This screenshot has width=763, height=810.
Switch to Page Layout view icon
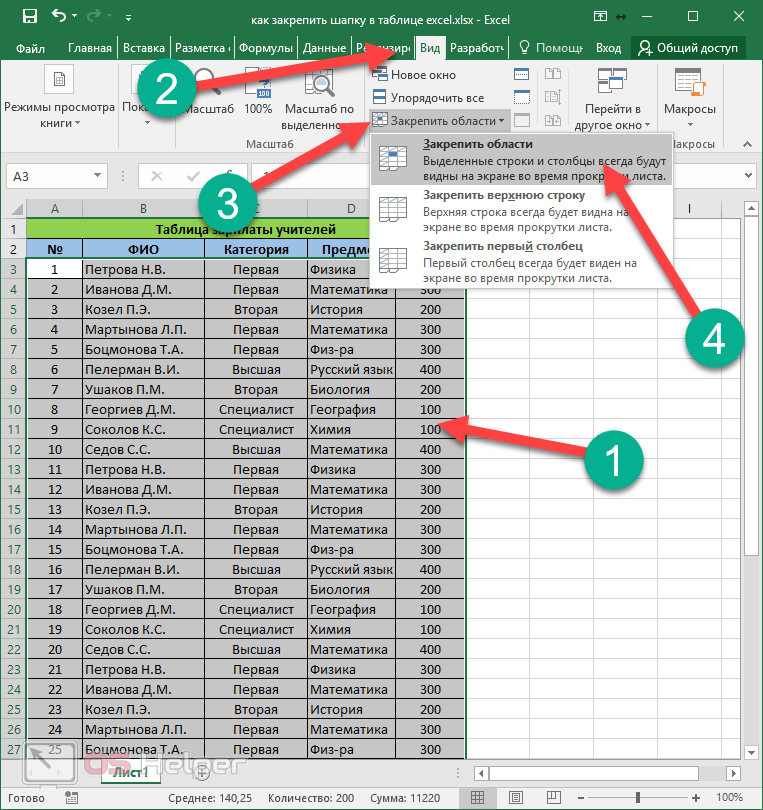click(516, 798)
